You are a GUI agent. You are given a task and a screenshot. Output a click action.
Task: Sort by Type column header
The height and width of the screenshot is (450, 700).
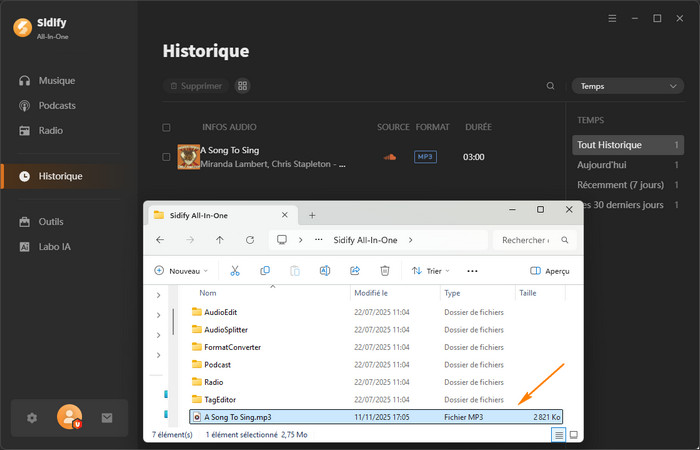452,293
